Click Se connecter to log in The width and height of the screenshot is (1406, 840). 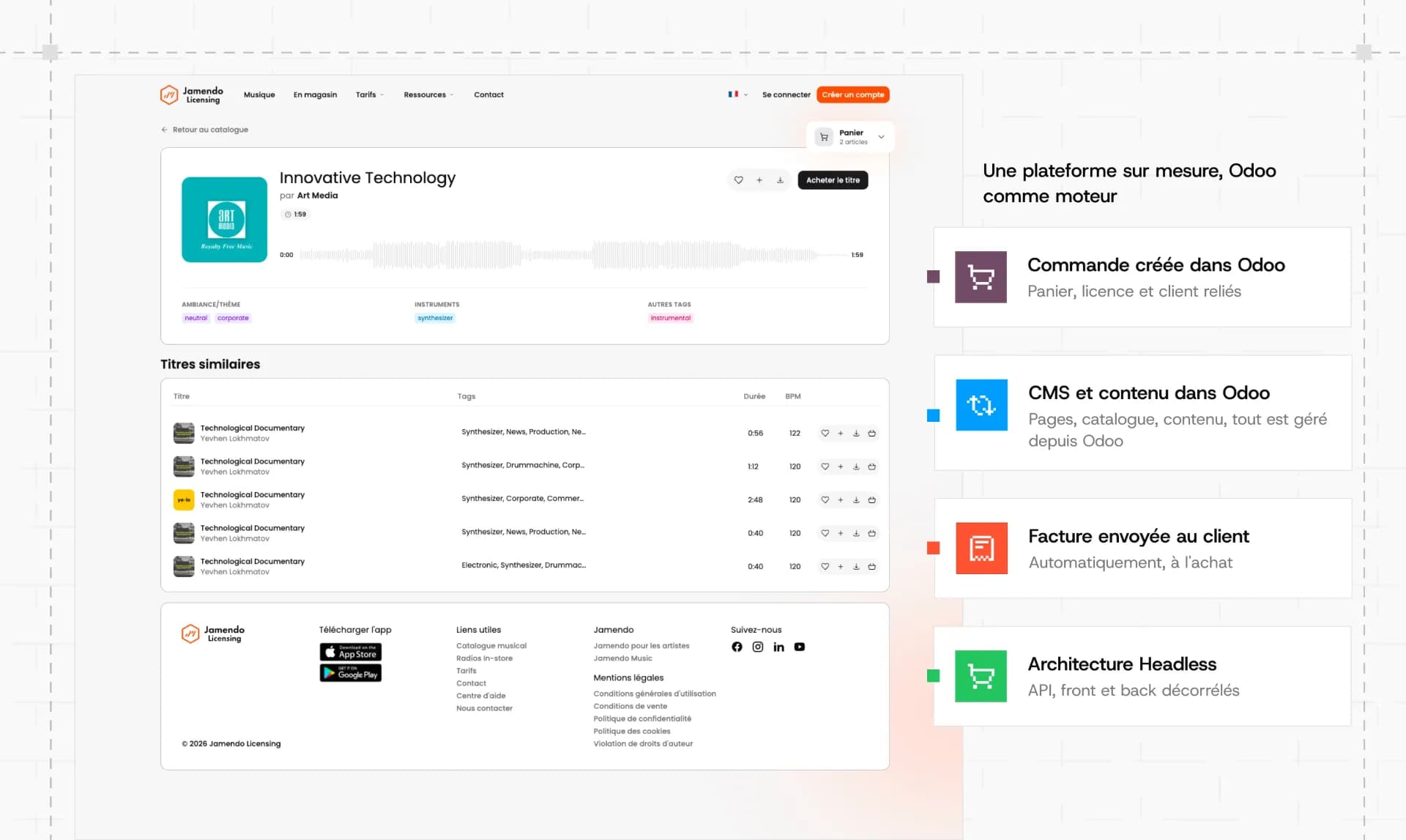tap(786, 94)
